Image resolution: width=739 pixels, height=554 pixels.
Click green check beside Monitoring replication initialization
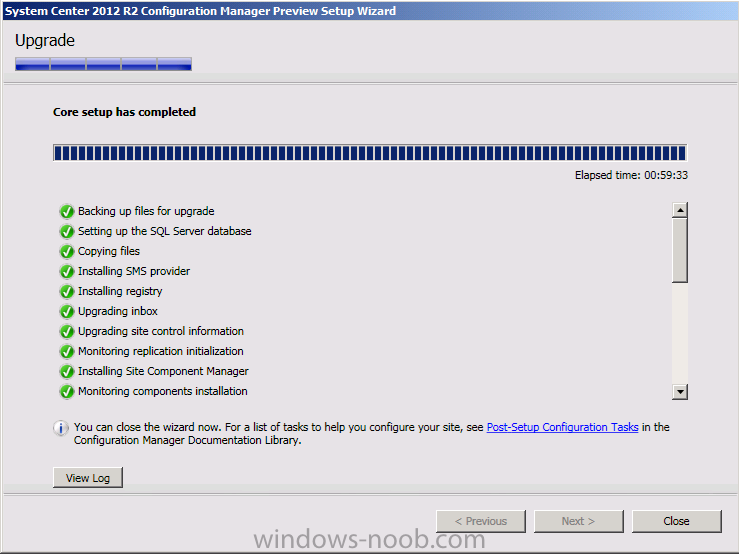[67, 352]
